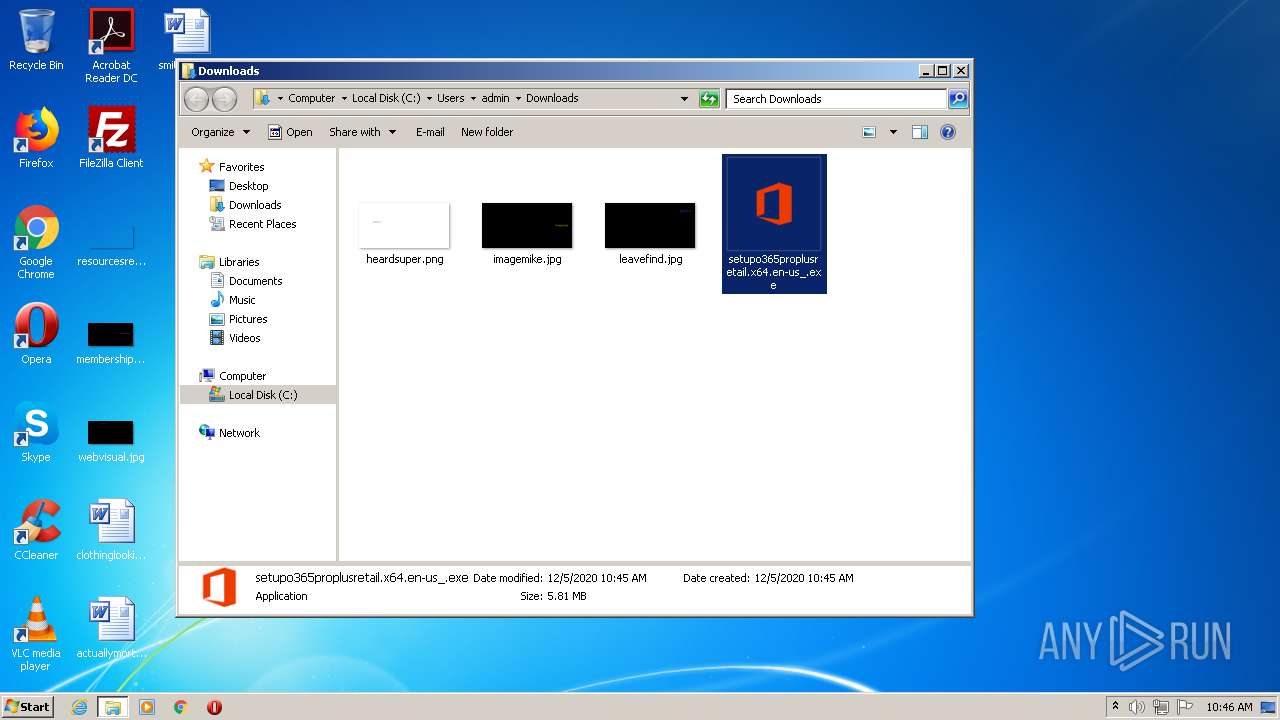Screen dimensions: 1280x720
Task: Launch CCleaner desktop shortcut
Action: (x=36, y=530)
